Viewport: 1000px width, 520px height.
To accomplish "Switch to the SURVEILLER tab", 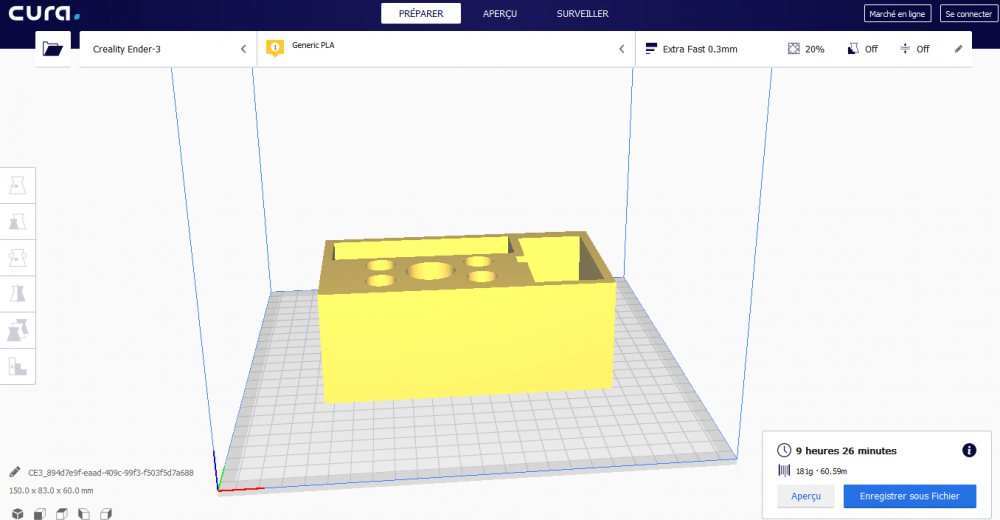I will click(582, 13).
